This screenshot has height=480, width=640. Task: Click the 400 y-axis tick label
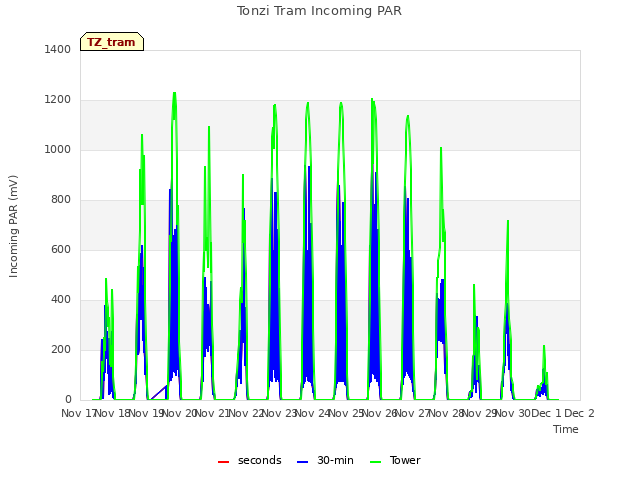click(x=61, y=300)
